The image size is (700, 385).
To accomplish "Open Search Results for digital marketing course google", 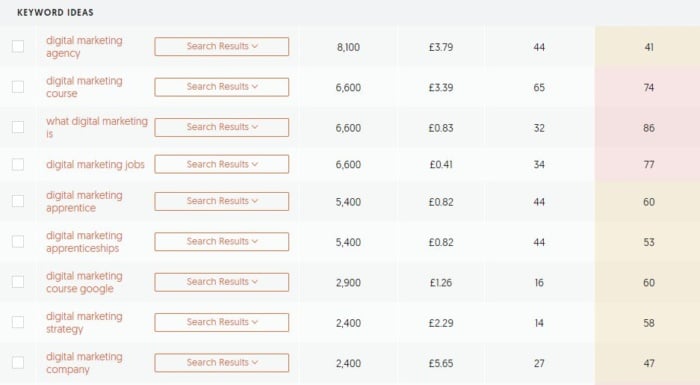I will 222,282.
